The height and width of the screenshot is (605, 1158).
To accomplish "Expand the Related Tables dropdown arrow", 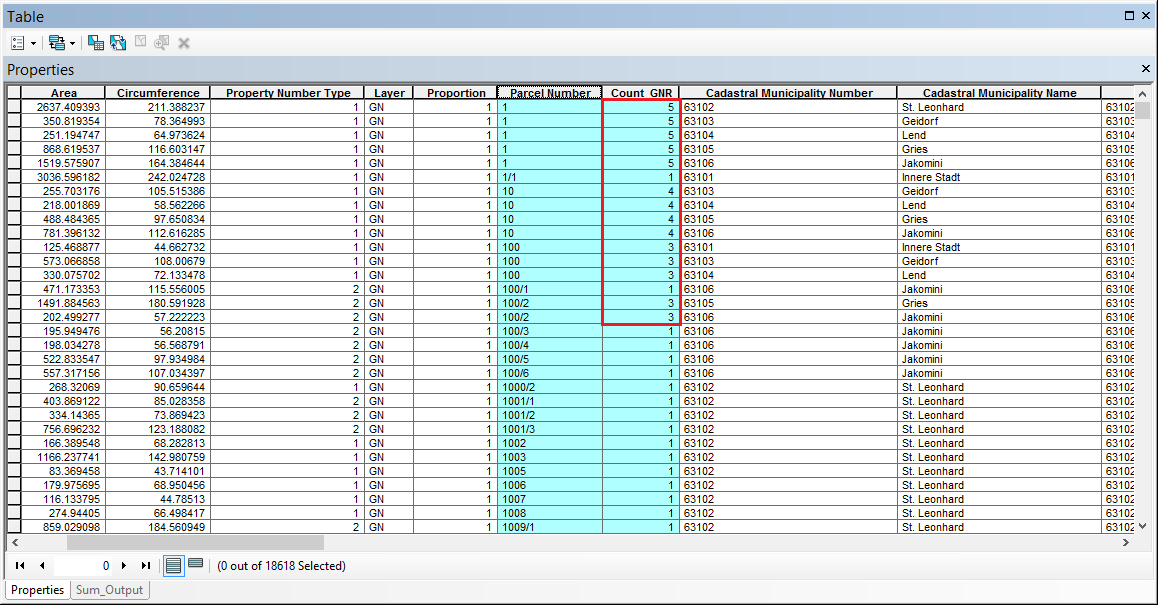I will (73, 43).
